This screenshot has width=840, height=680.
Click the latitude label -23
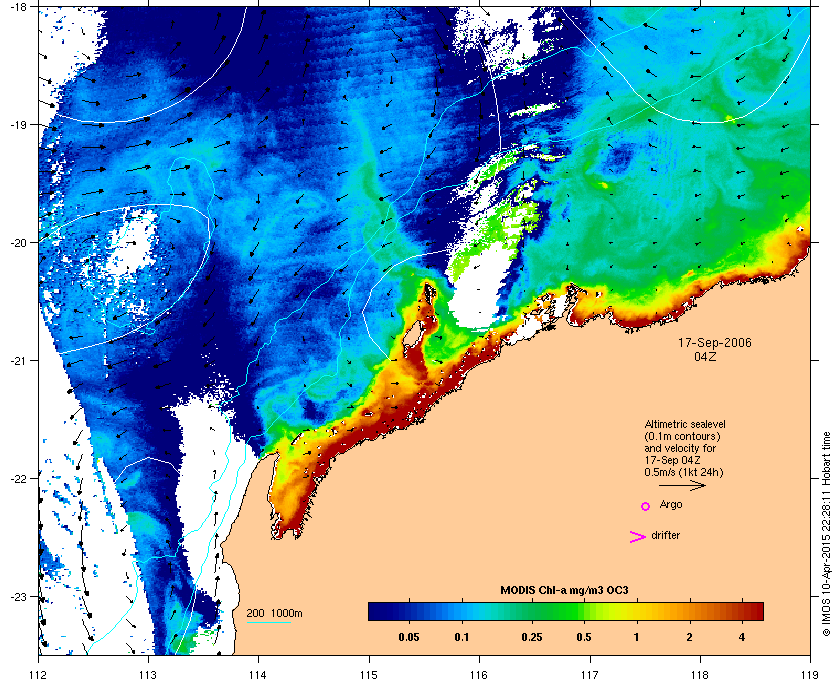(19, 596)
